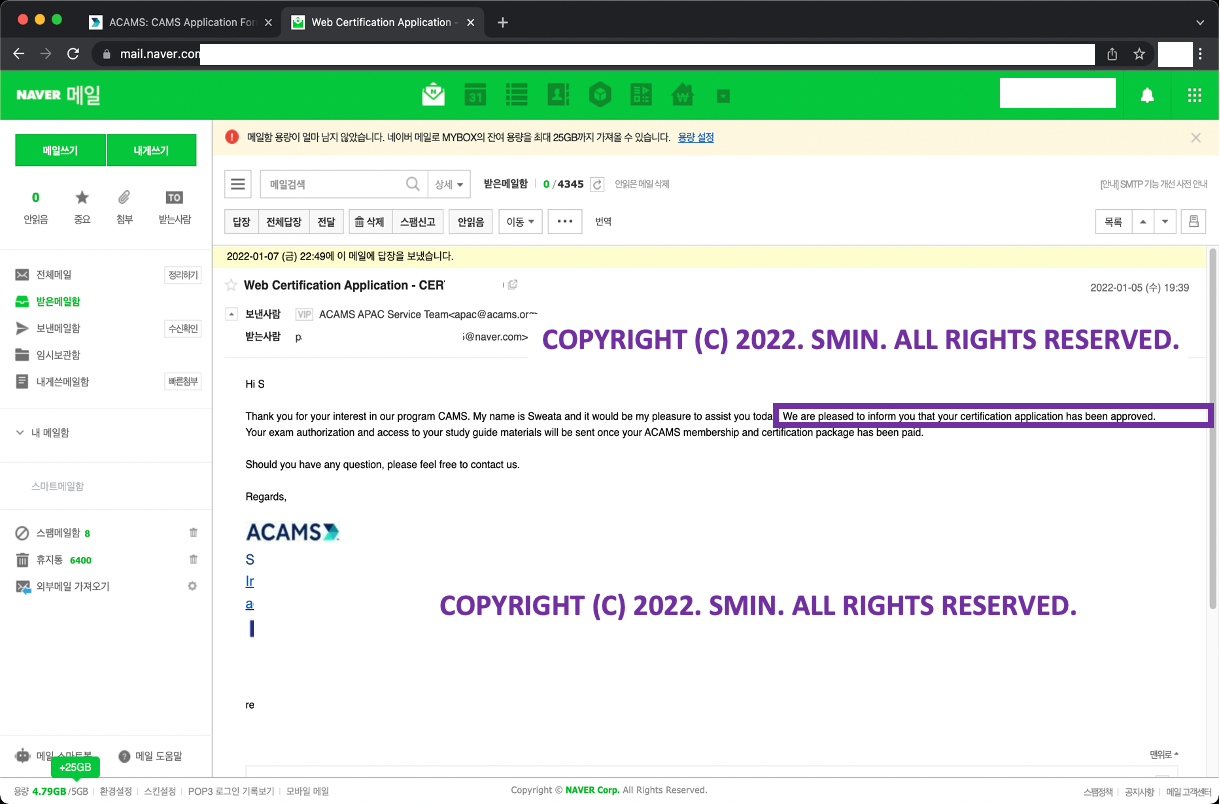This screenshot has height=804, width=1220.
Task: Star the Web Certification Application email
Action: tap(232, 285)
